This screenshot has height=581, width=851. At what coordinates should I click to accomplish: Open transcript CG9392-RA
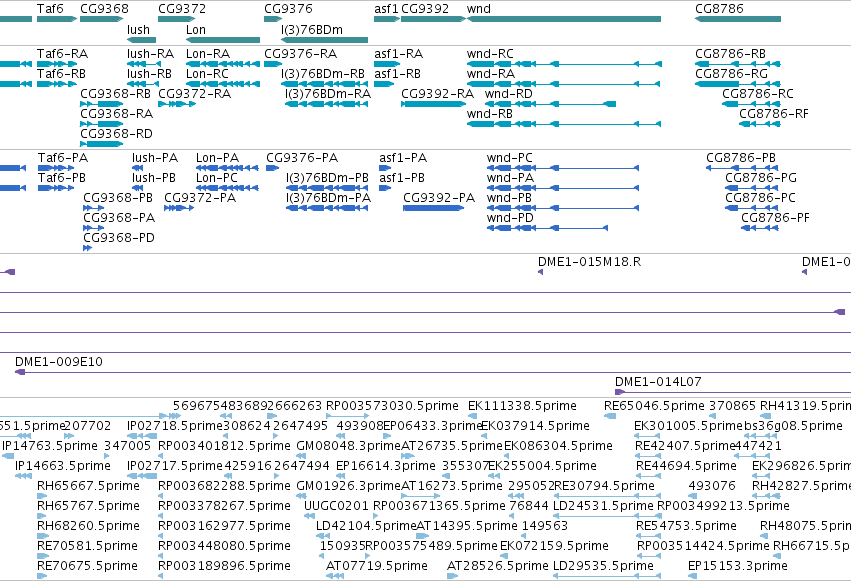437,94
